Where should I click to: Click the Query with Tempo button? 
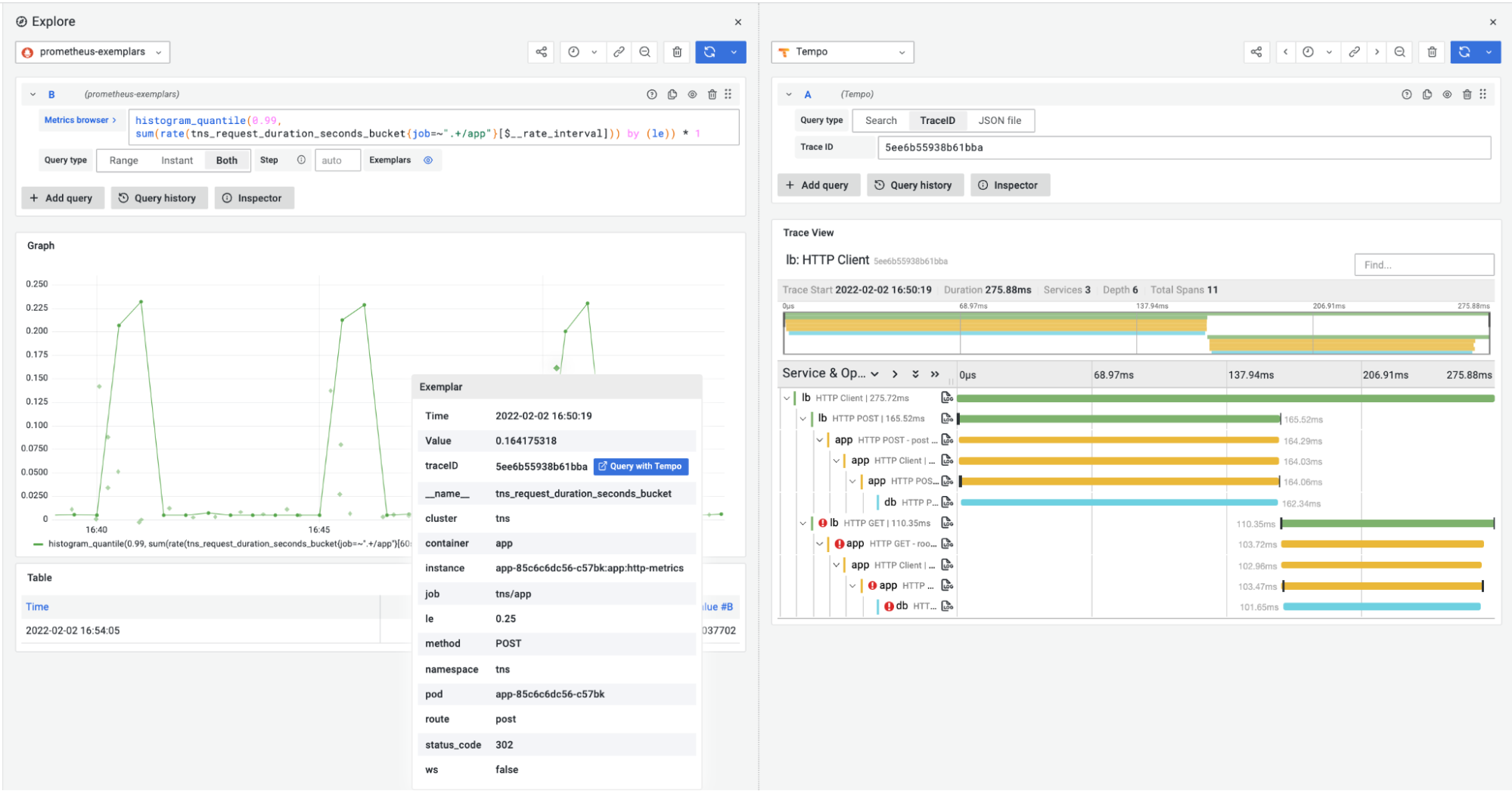tap(640, 467)
